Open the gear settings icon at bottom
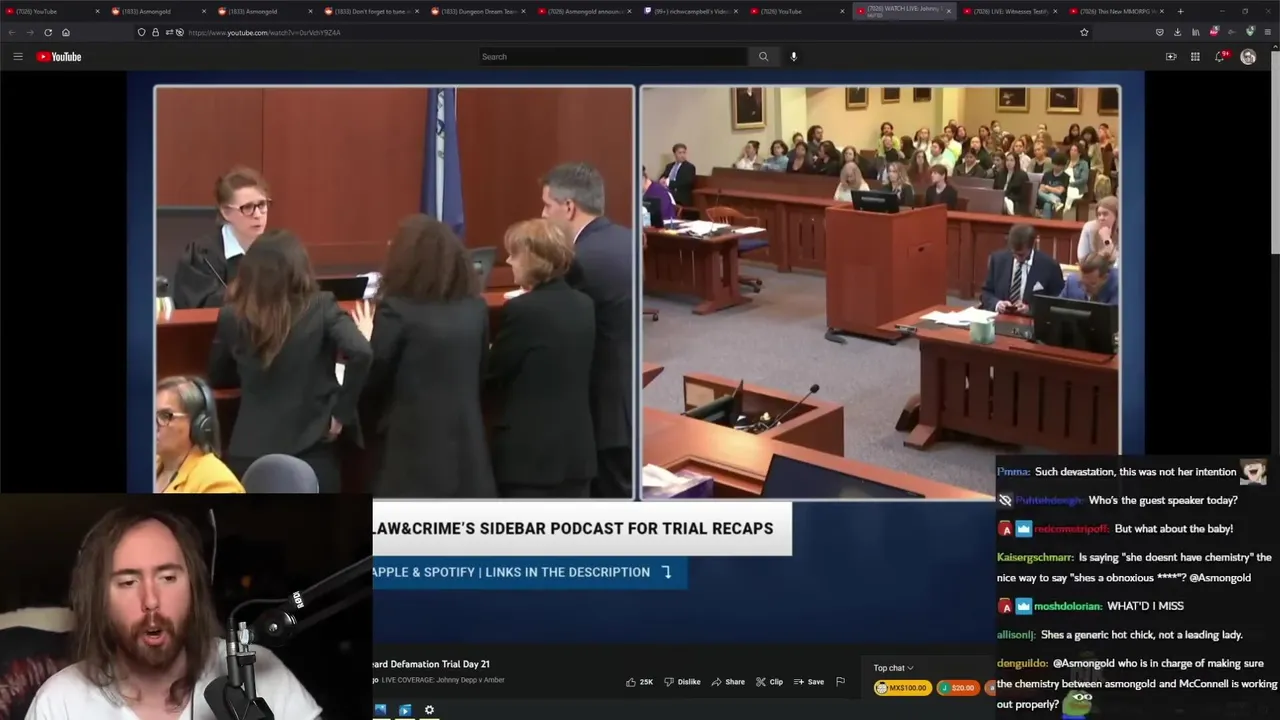The height and width of the screenshot is (720, 1280). coord(429,710)
